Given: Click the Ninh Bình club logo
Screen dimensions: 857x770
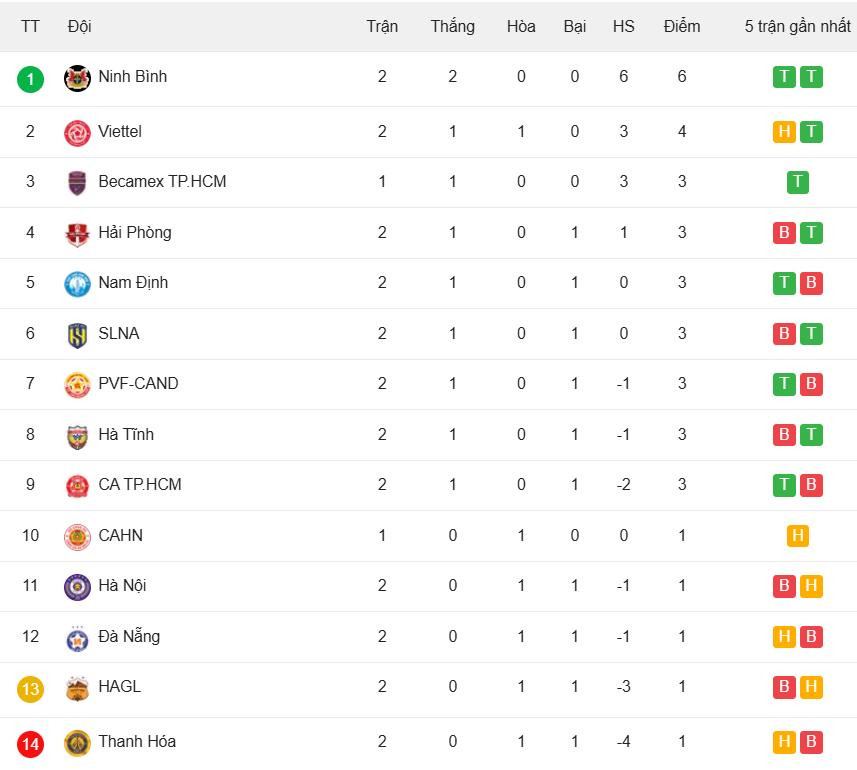Looking at the screenshot, I should click(x=77, y=78).
